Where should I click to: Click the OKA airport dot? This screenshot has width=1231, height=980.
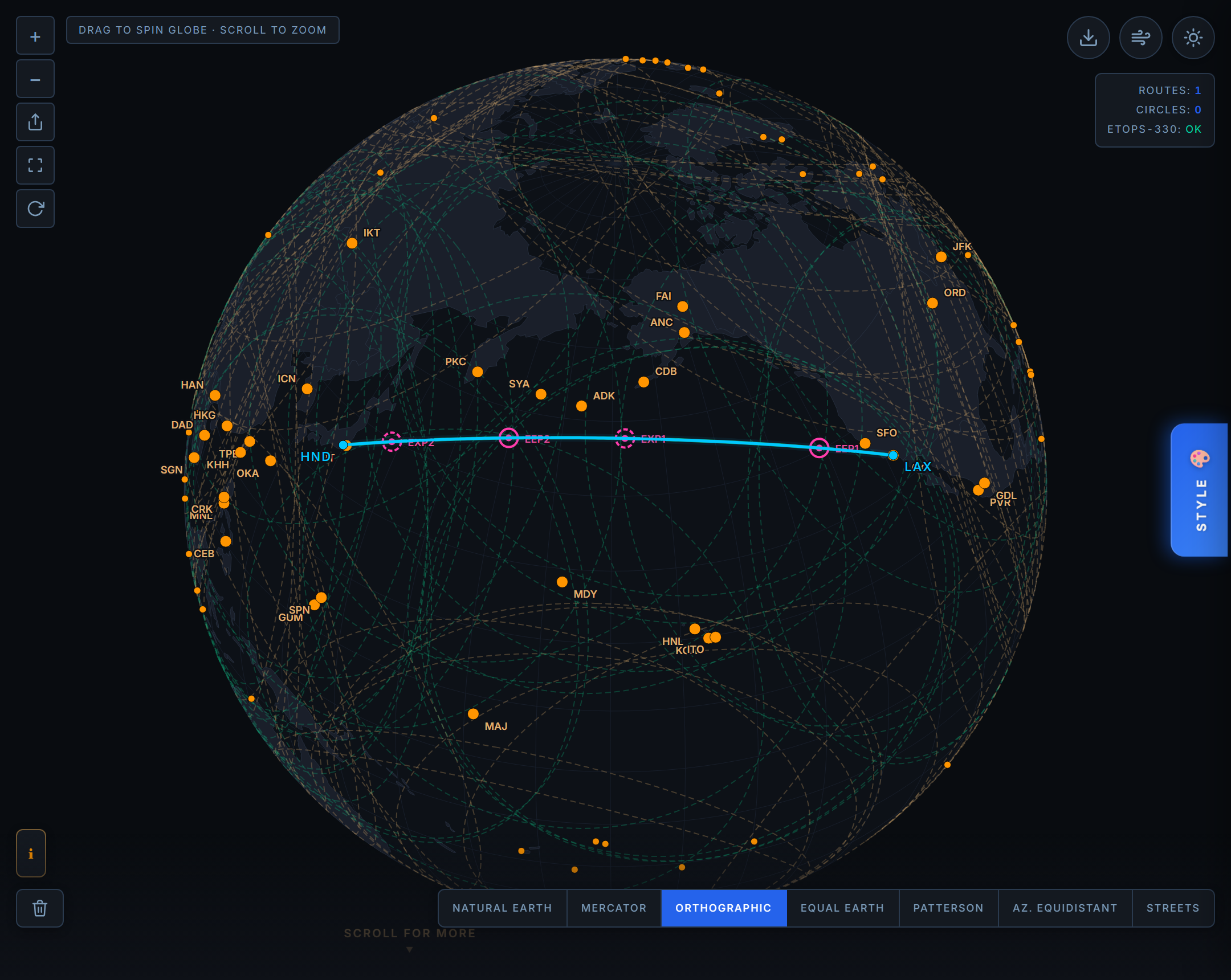point(271,460)
